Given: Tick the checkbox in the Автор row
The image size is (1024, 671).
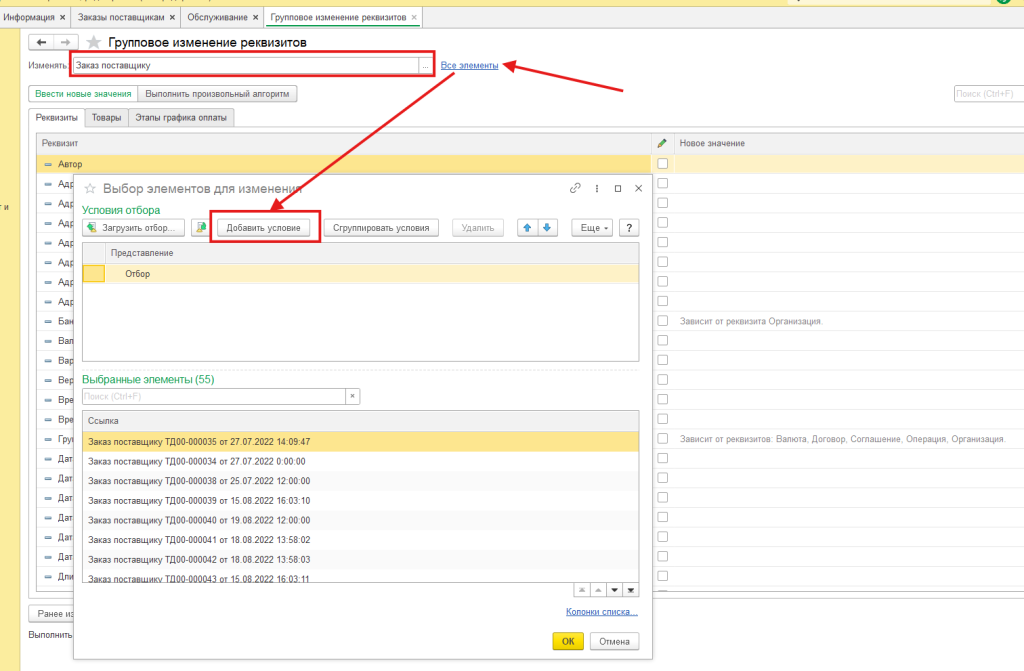Looking at the screenshot, I should coord(662,163).
